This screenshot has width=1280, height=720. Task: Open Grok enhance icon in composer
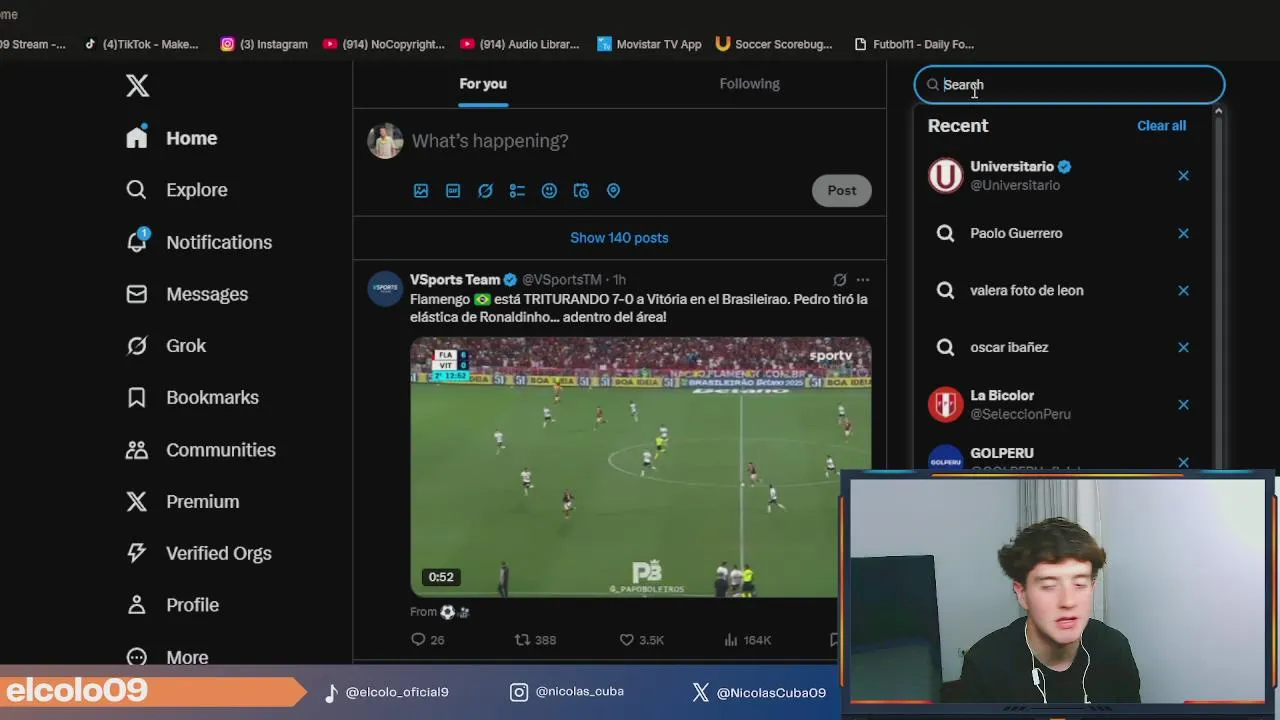[x=485, y=191]
